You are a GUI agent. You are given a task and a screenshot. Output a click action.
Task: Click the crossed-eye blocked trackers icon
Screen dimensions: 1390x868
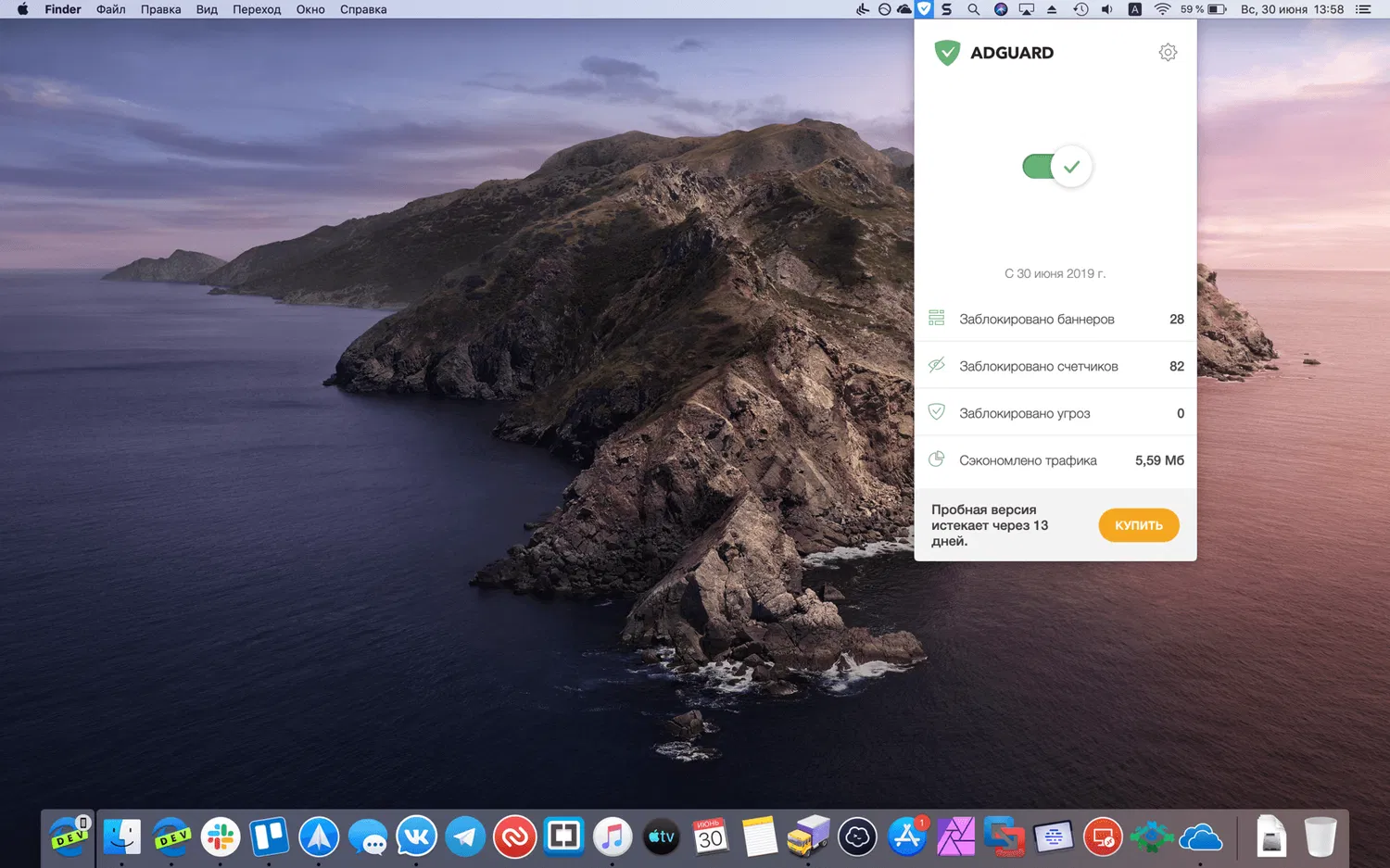pos(937,365)
